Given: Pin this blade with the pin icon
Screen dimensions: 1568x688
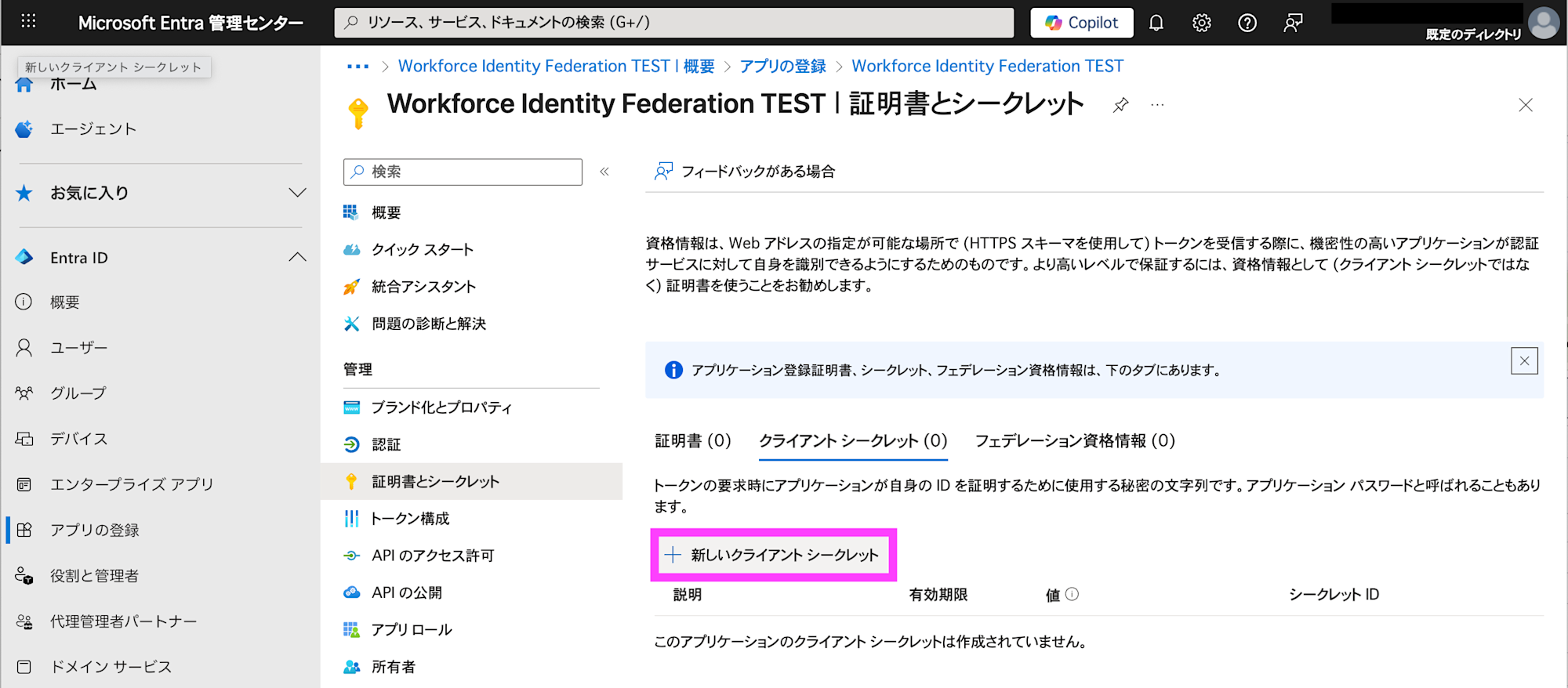Looking at the screenshot, I should tap(1120, 105).
